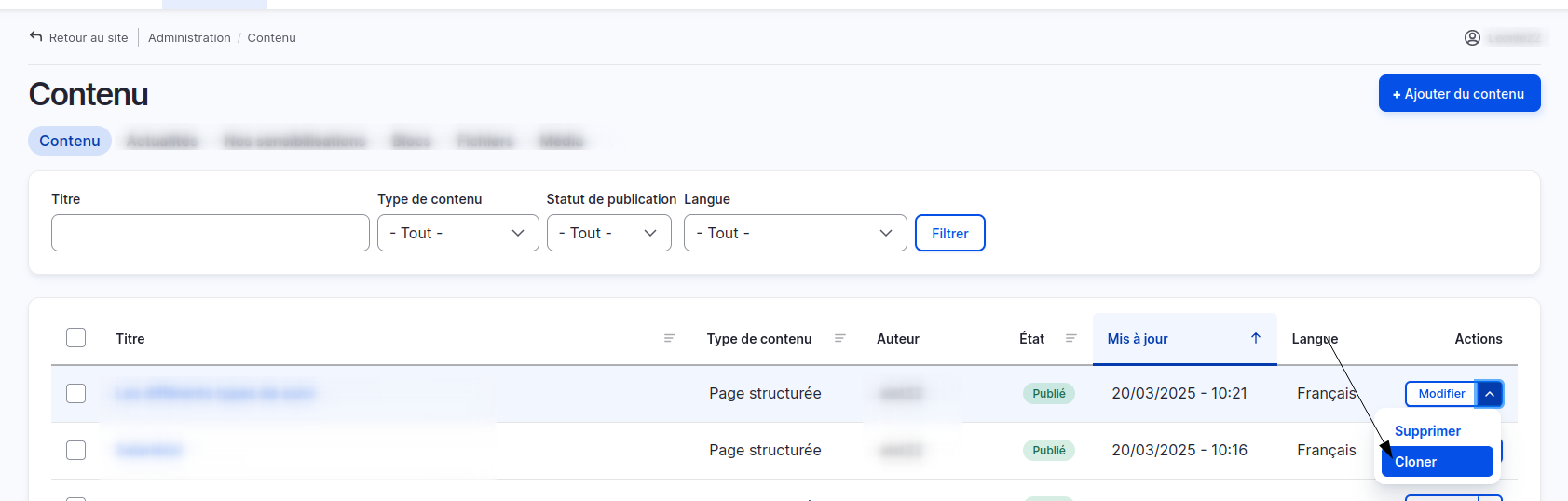Click the date 20/03/2025 - 10:21

coord(1179,393)
